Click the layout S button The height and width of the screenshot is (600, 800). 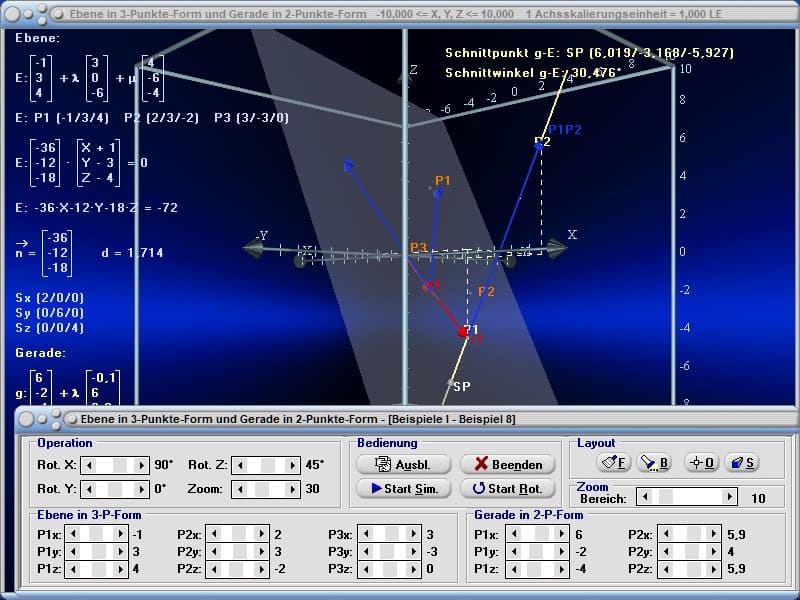(x=741, y=463)
